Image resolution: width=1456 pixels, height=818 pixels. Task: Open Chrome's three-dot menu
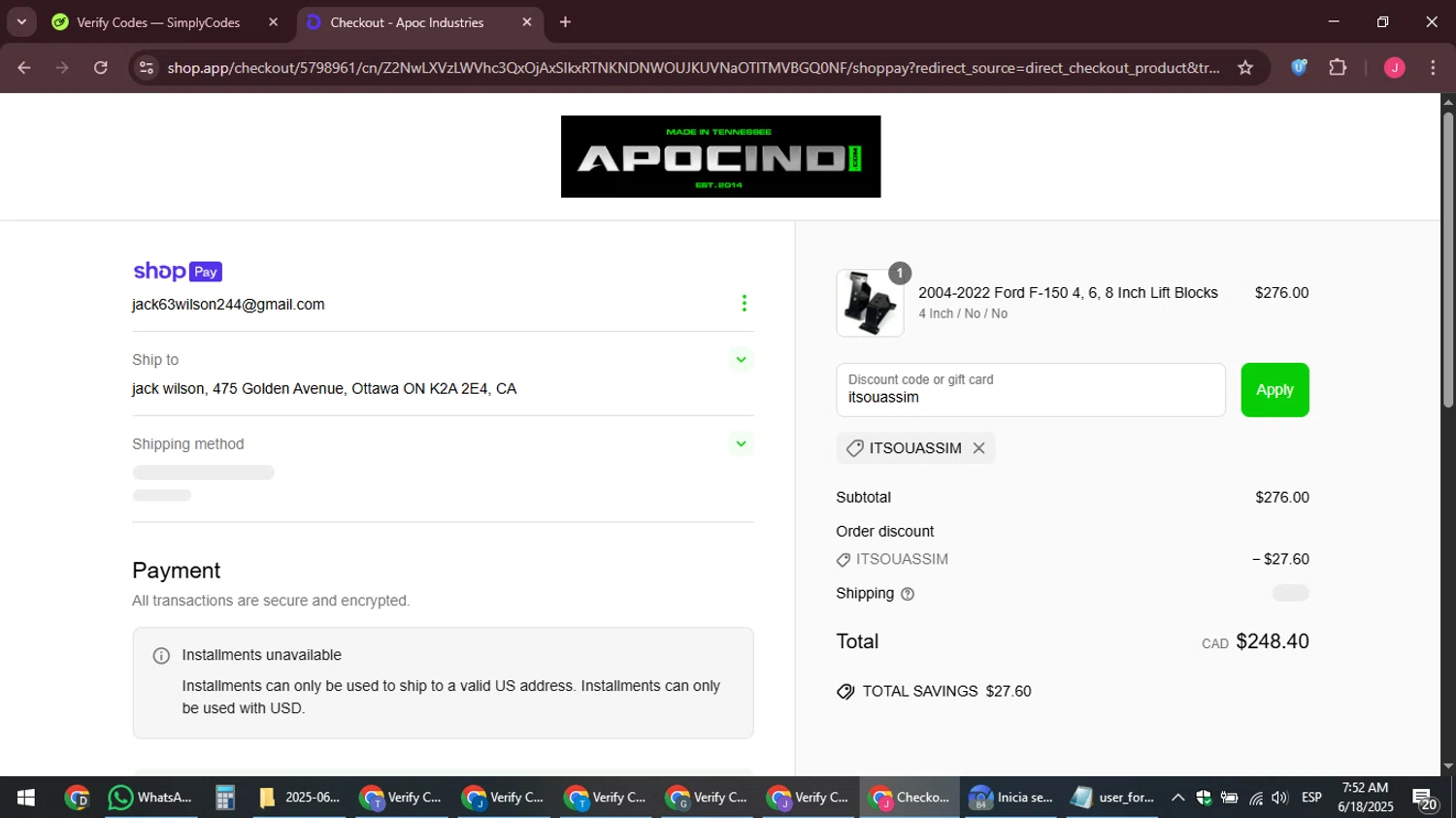click(1433, 68)
